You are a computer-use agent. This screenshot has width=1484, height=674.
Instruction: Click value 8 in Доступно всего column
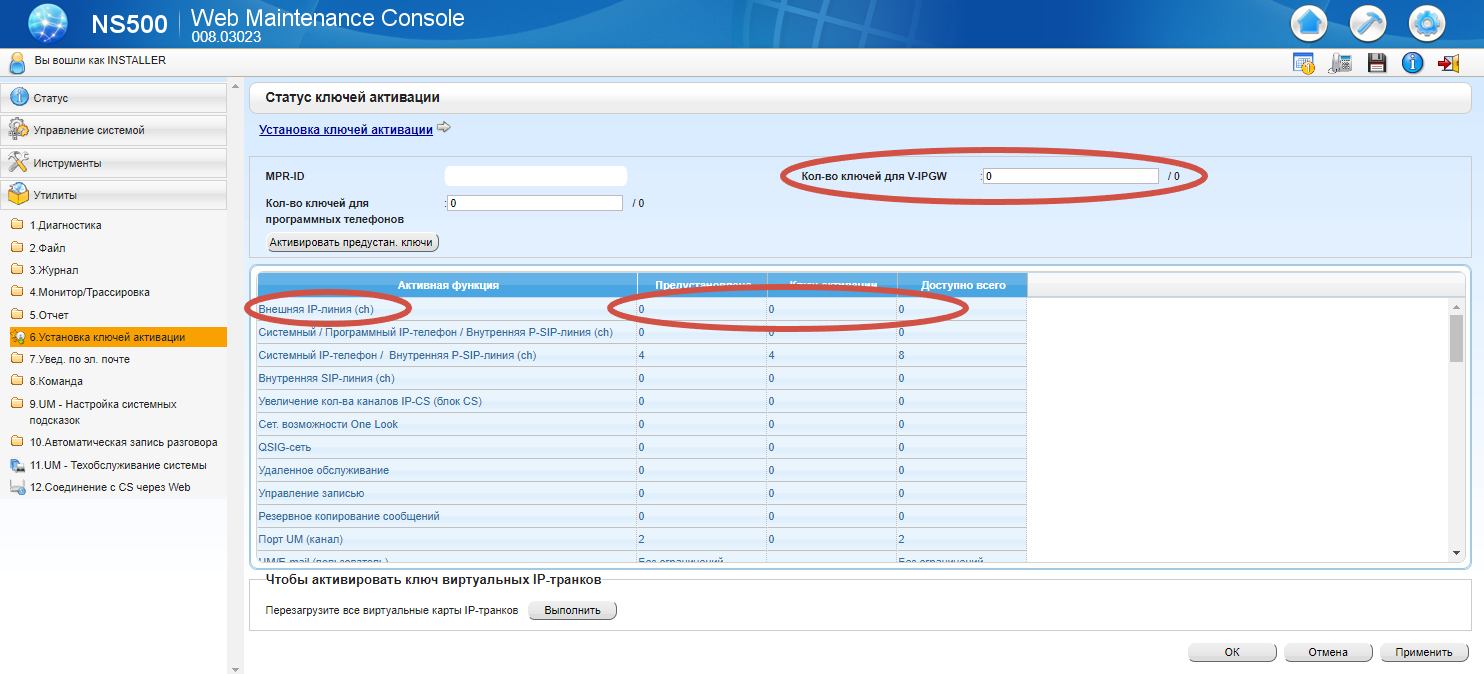pos(902,355)
